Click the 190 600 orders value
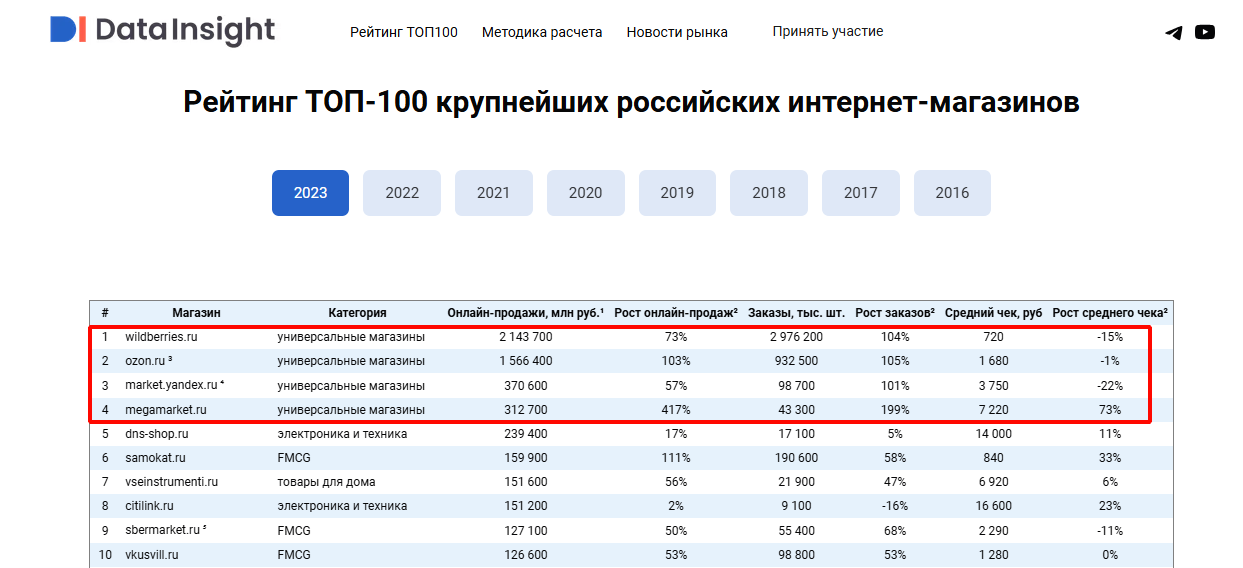 (x=796, y=458)
